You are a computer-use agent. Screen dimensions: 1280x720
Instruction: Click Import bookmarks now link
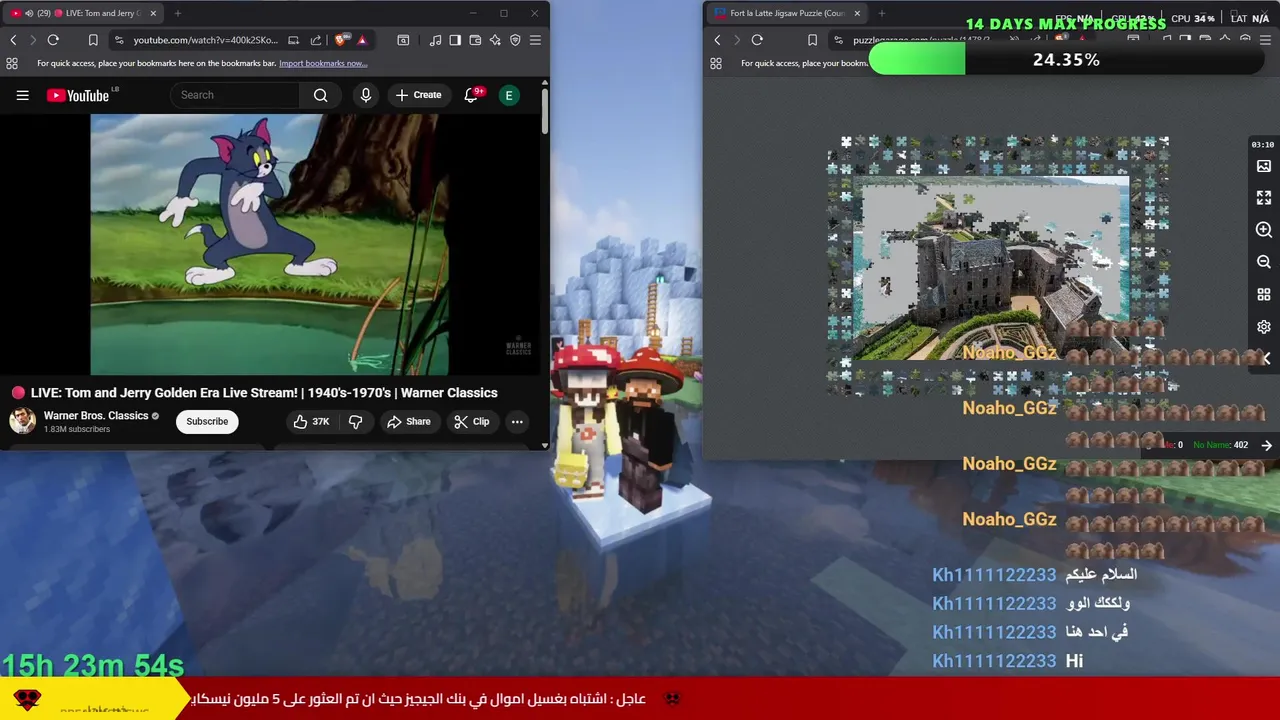(x=323, y=63)
